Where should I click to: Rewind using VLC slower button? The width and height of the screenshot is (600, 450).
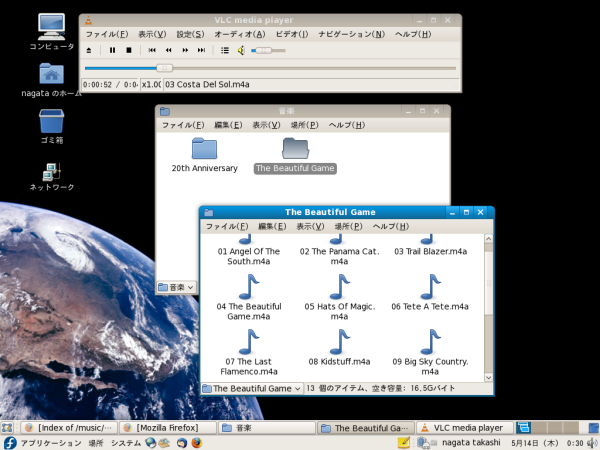click(168, 50)
